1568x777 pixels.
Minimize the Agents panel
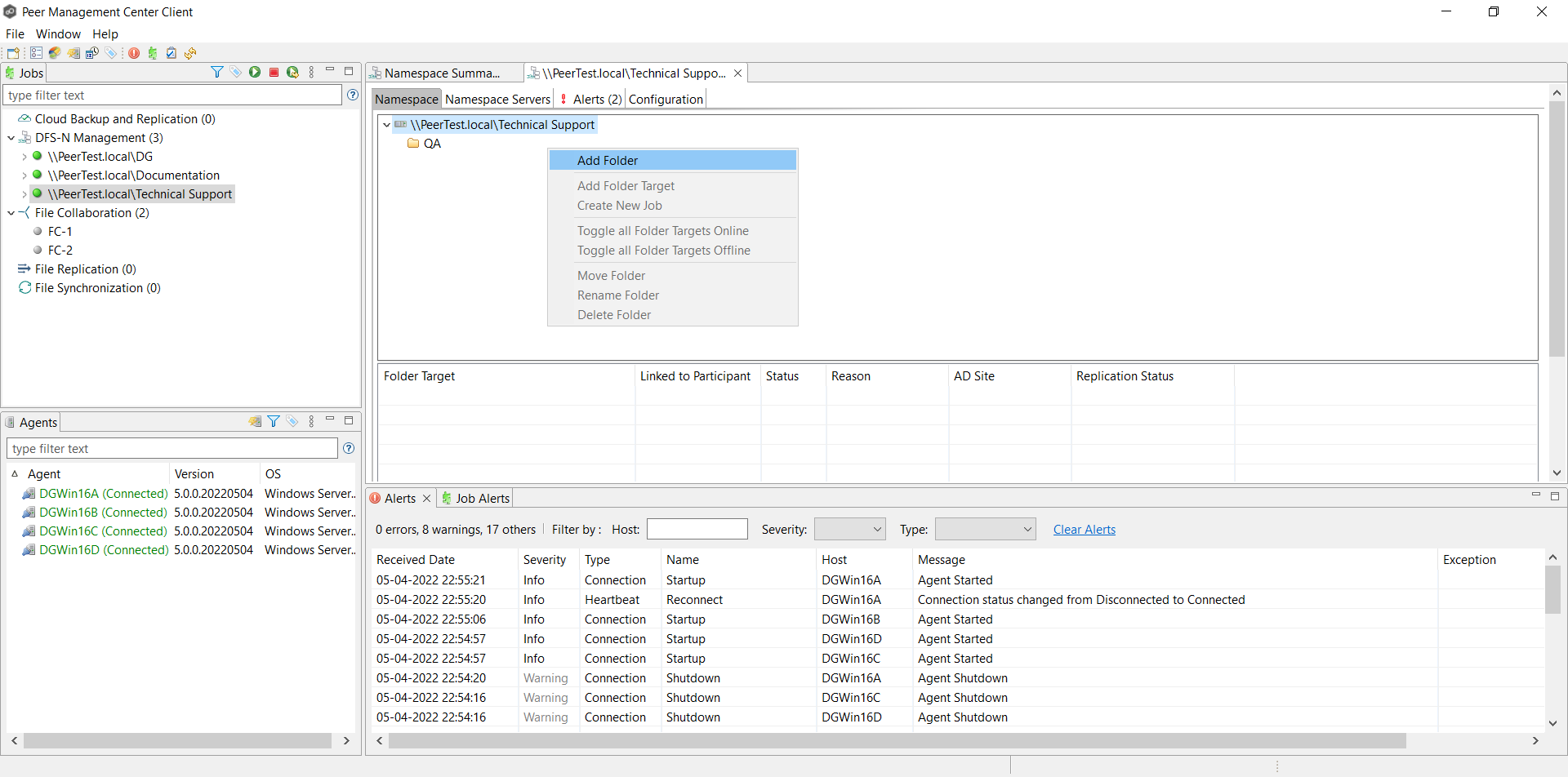click(330, 420)
